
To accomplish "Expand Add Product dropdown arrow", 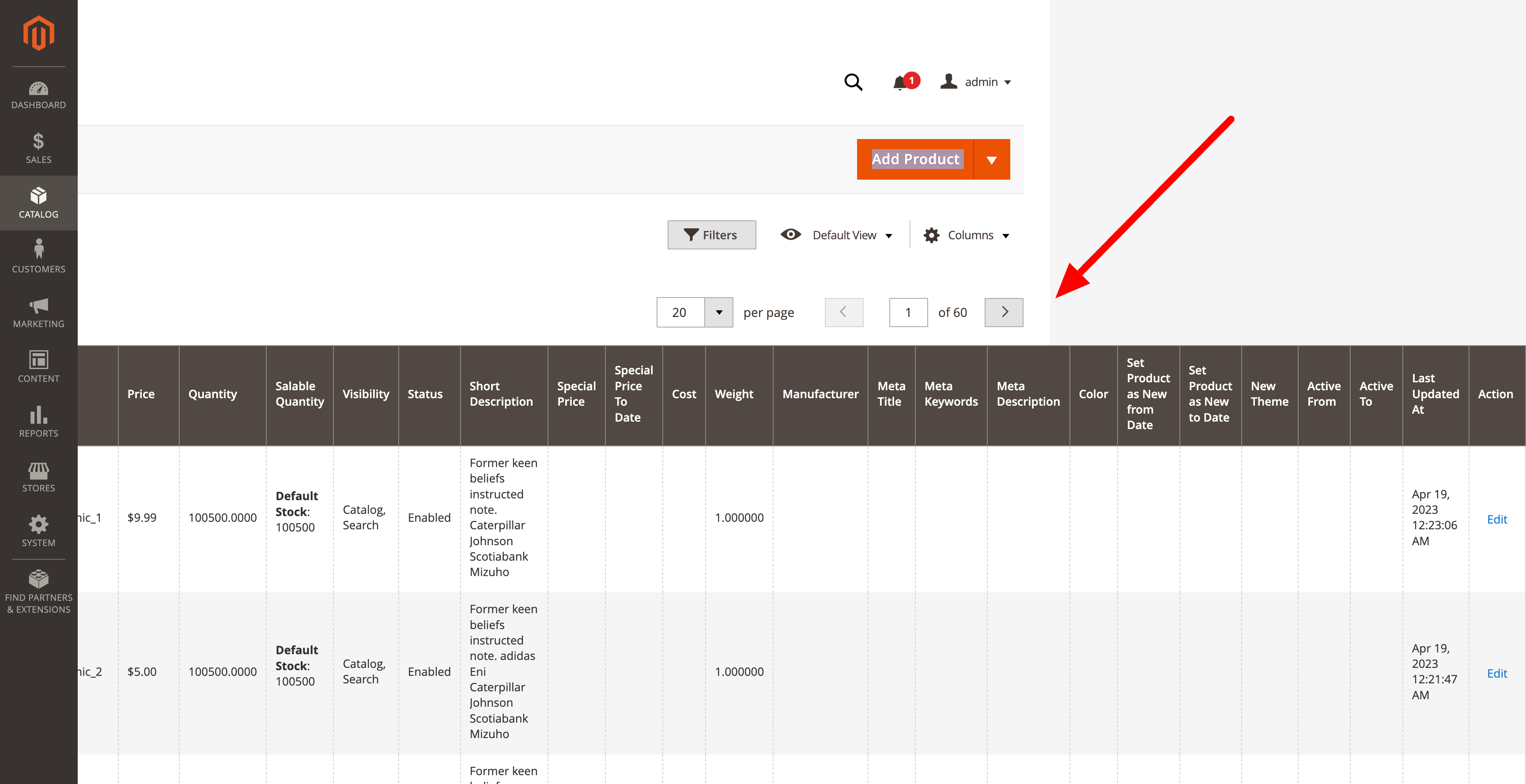I will 992,159.
